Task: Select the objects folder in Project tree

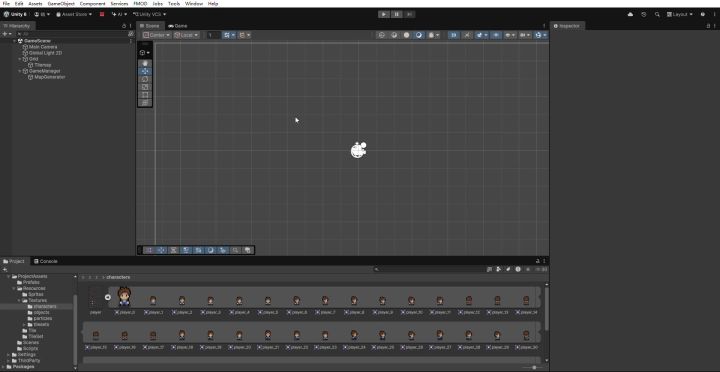Action: [x=41, y=312]
